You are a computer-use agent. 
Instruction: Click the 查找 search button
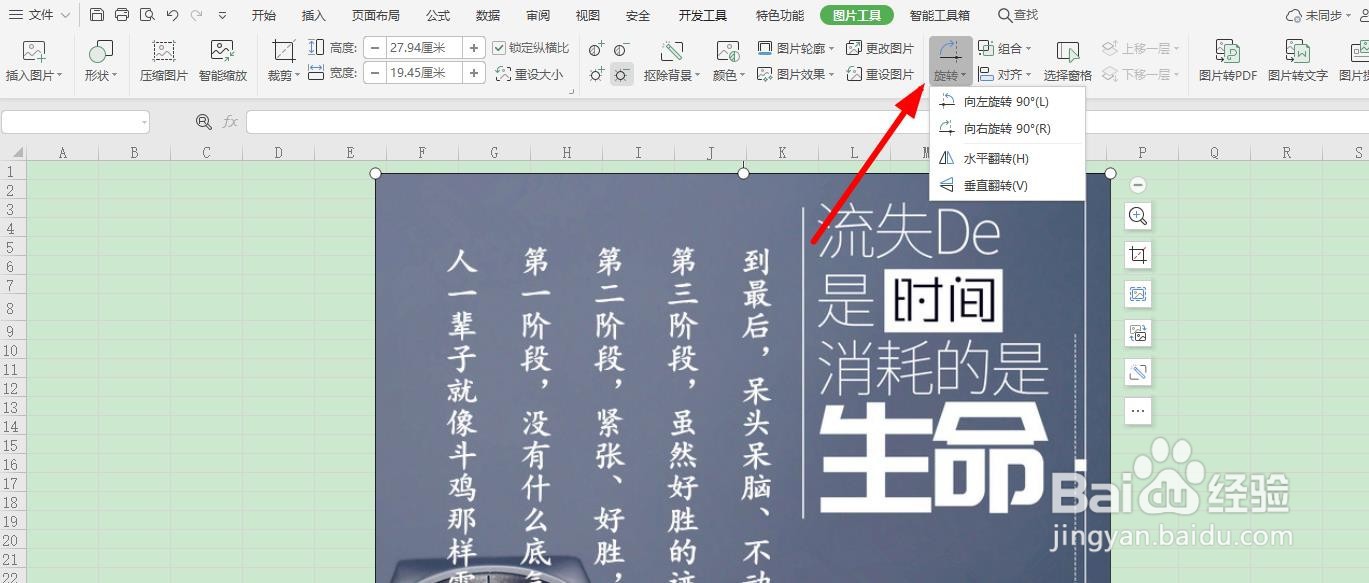pyautogui.click(x=1018, y=15)
